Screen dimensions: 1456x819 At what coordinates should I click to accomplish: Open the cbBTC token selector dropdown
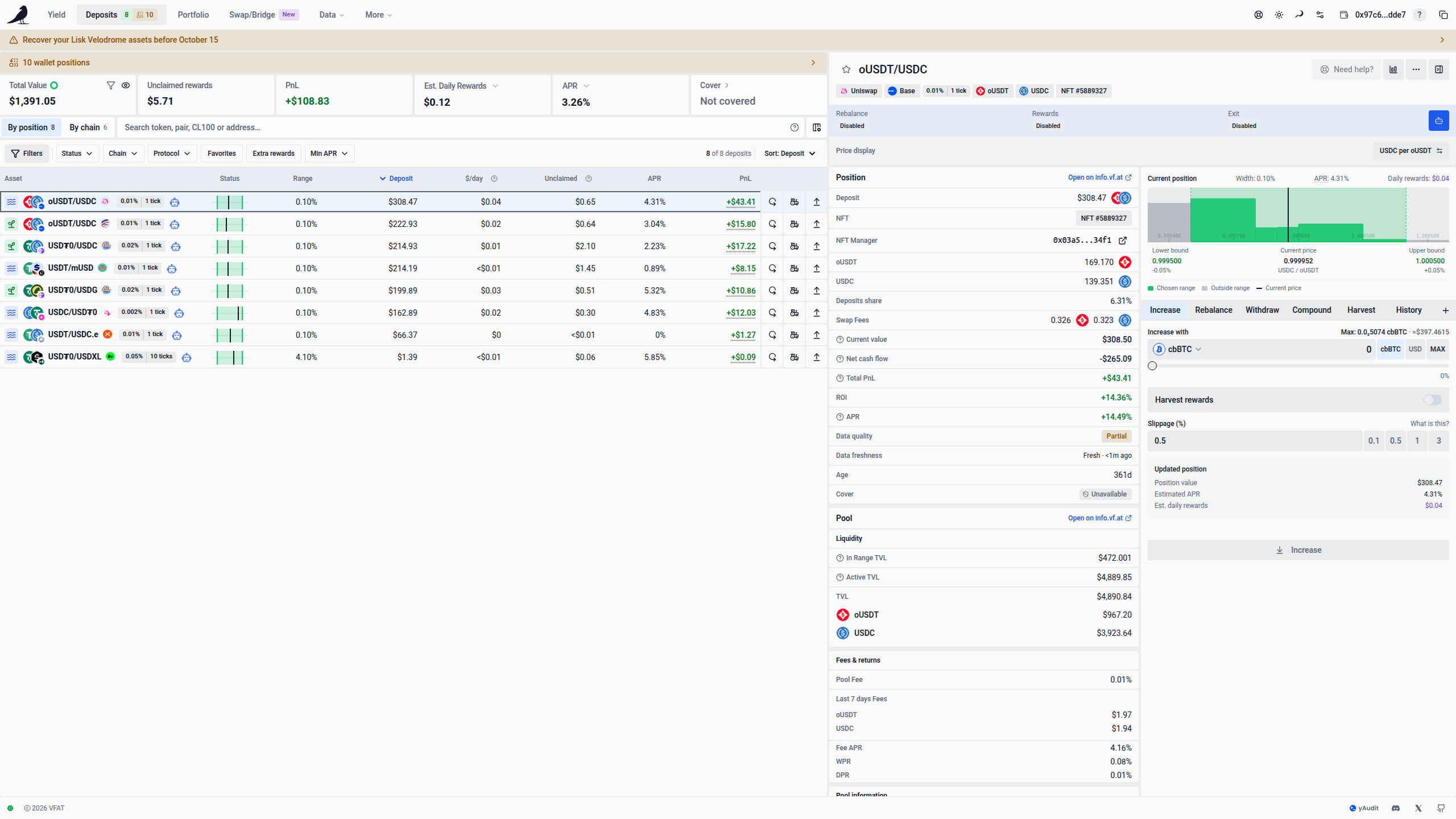pyautogui.click(x=1177, y=349)
